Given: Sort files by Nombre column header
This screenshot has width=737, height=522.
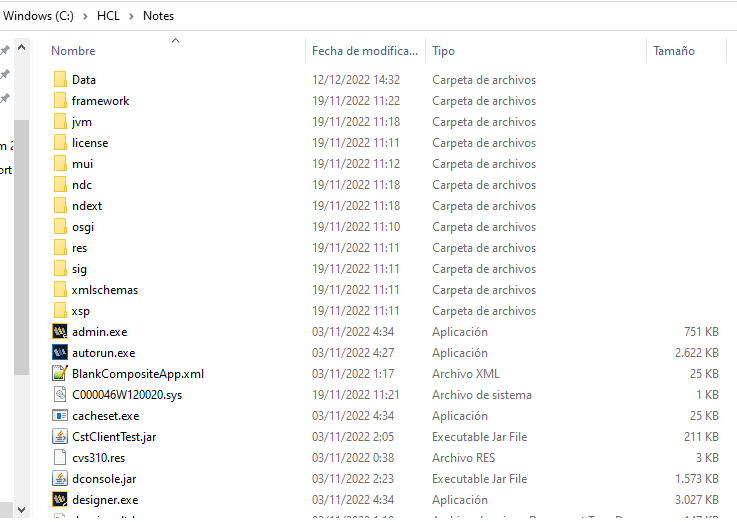Looking at the screenshot, I should tap(73, 51).
